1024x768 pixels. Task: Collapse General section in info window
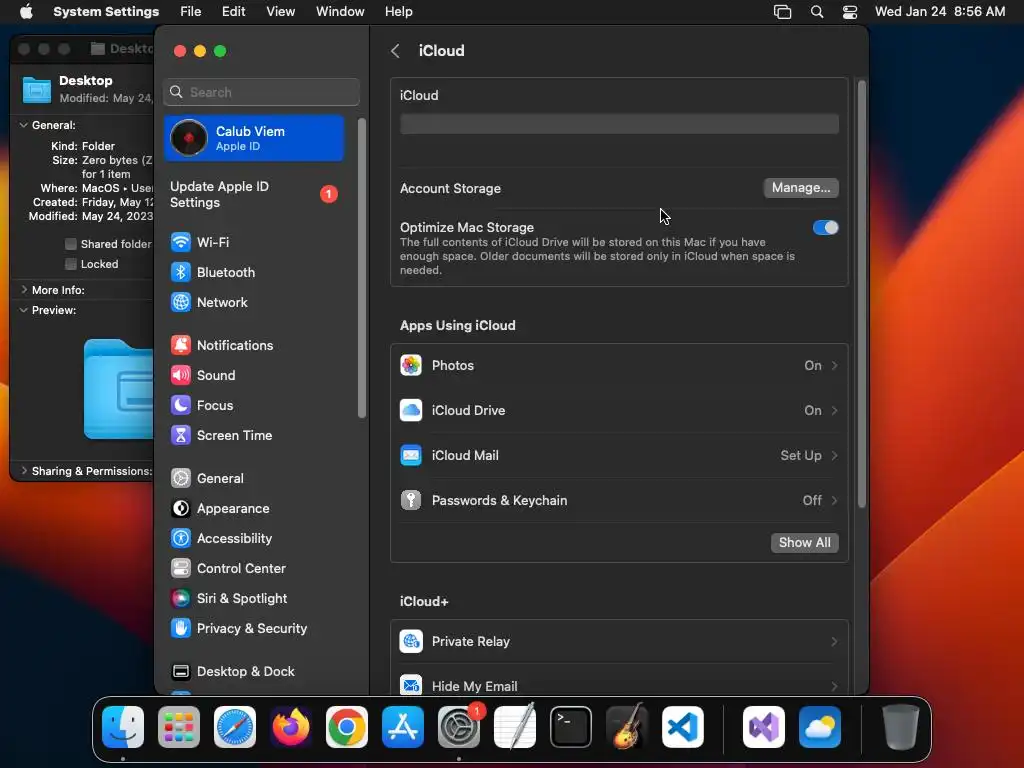click(x=24, y=125)
